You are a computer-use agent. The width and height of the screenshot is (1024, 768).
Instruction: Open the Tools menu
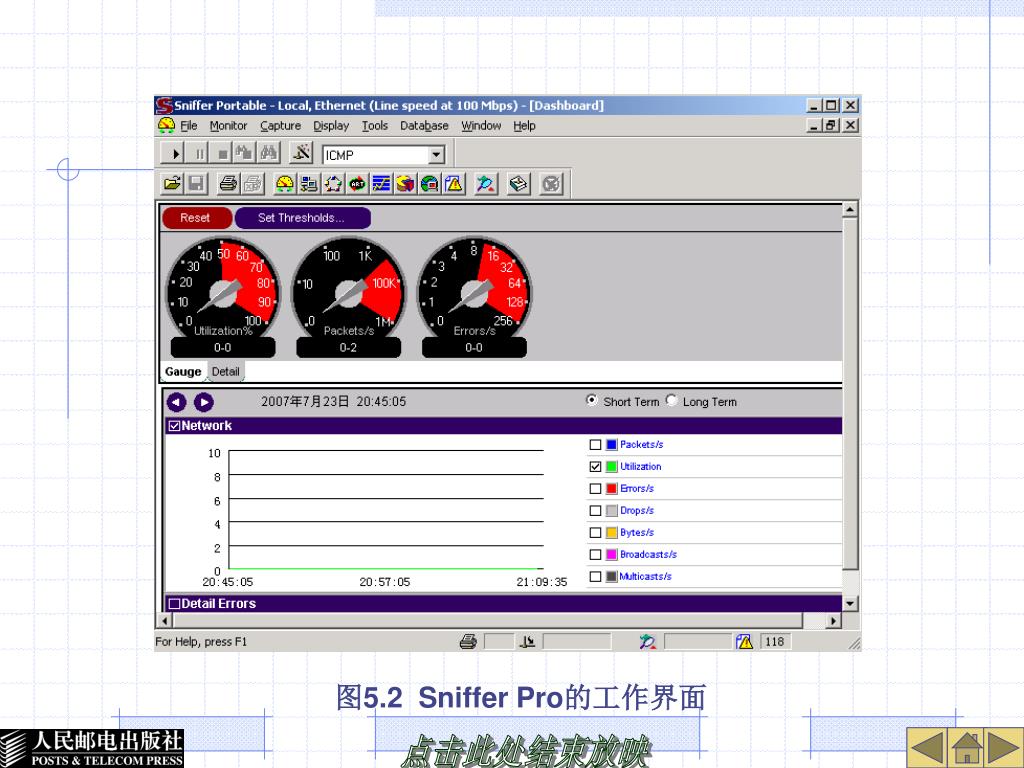point(375,125)
